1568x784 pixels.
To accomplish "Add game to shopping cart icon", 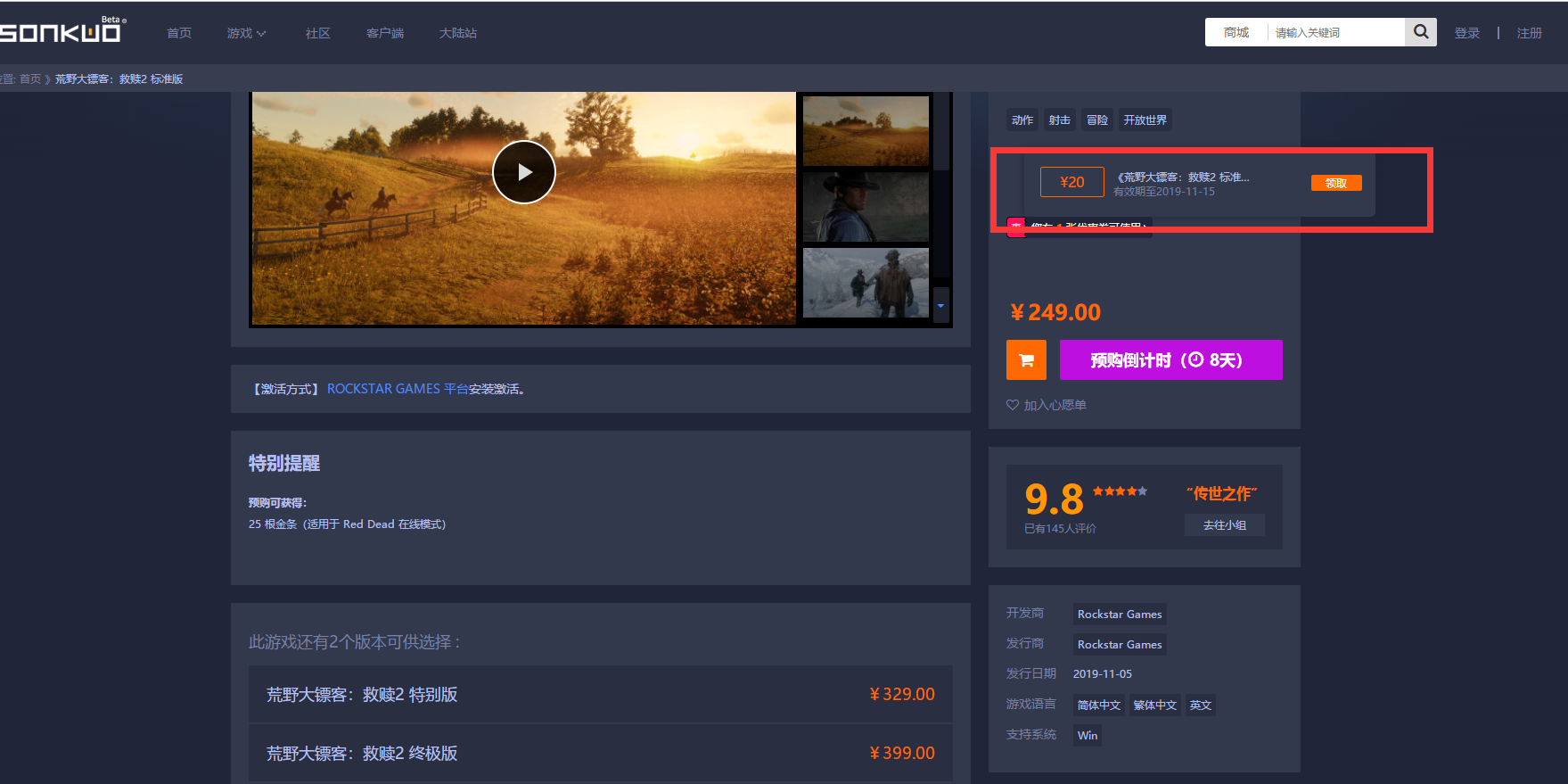I will (1026, 360).
